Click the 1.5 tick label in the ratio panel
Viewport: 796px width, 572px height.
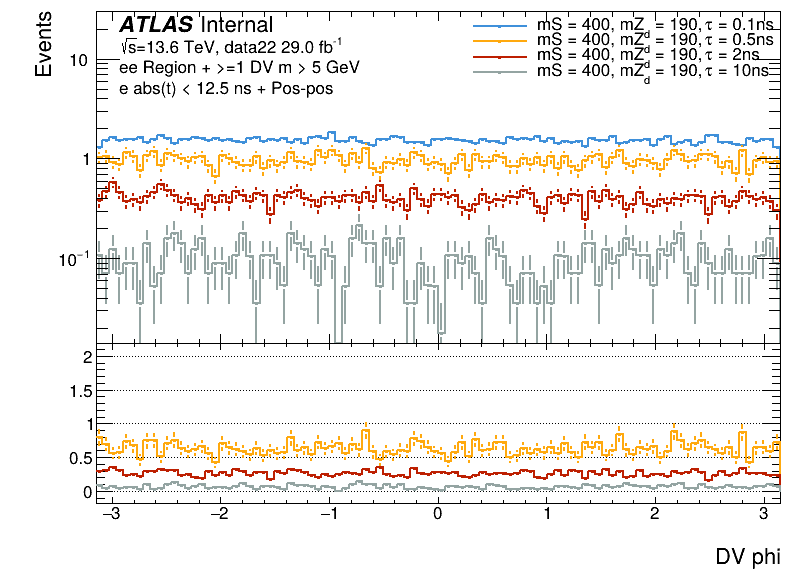79,390
